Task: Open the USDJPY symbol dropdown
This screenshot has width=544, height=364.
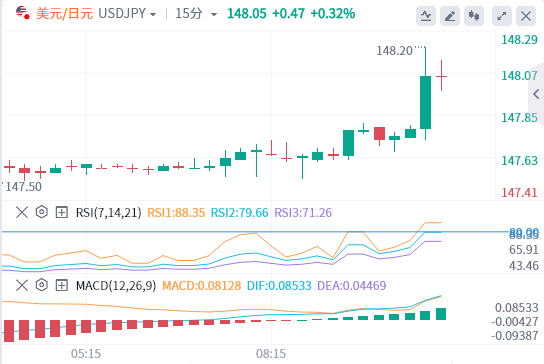Action: pyautogui.click(x=127, y=14)
